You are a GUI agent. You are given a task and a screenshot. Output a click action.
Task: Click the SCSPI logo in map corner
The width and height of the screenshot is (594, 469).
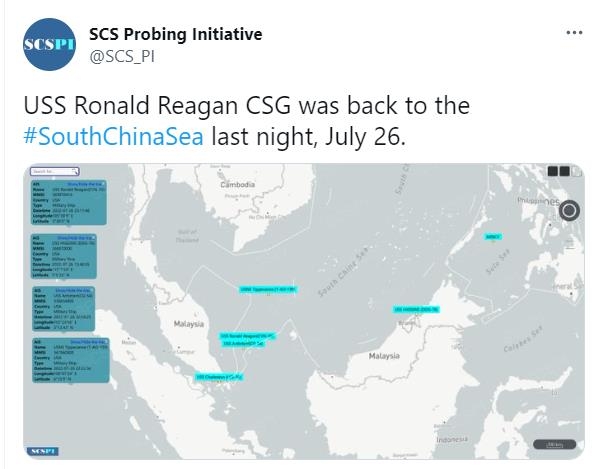coord(43,451)
